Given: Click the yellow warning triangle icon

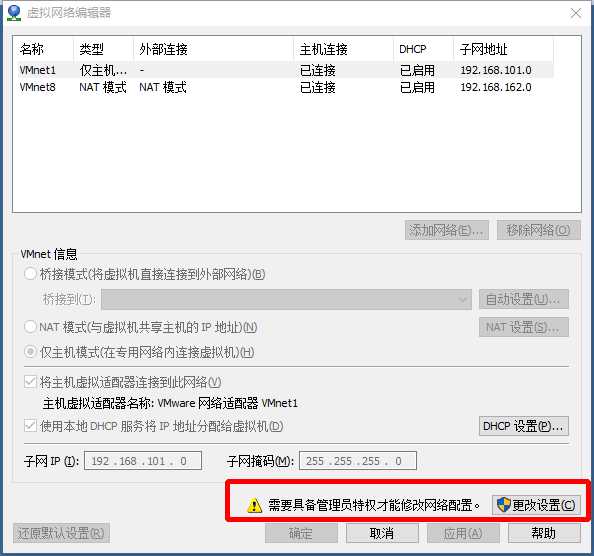Looking at the screenshot, I should (254, 505).
